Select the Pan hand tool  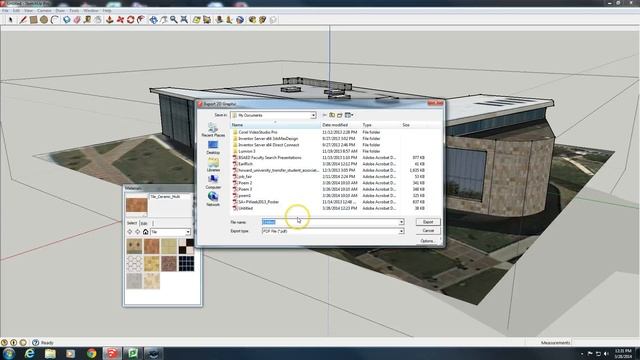coord(164,20)
